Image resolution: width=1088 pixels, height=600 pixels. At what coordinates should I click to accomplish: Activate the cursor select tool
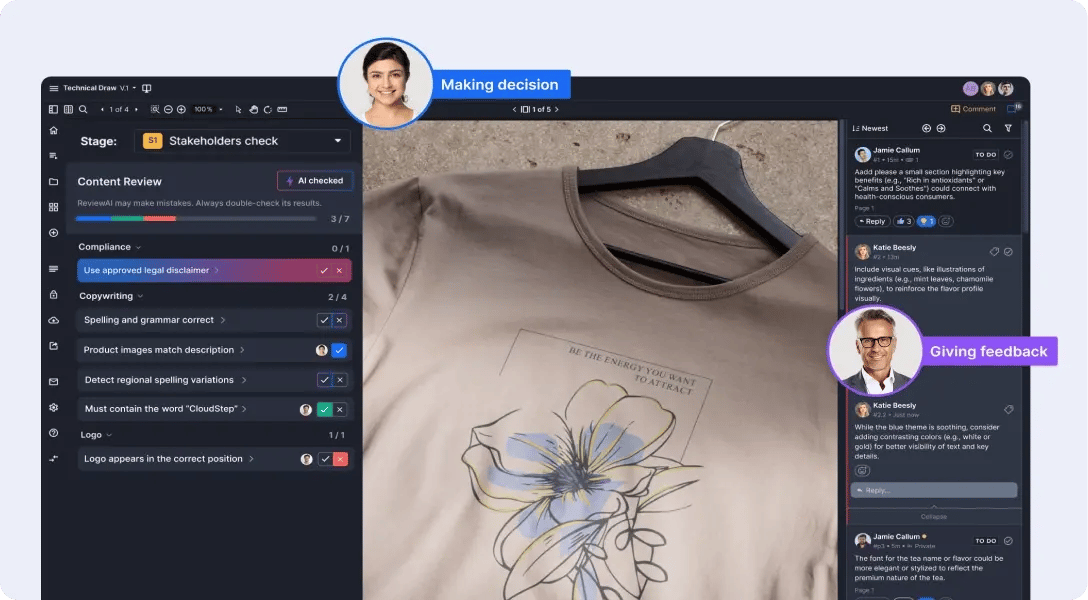click(x=238, y=107)
